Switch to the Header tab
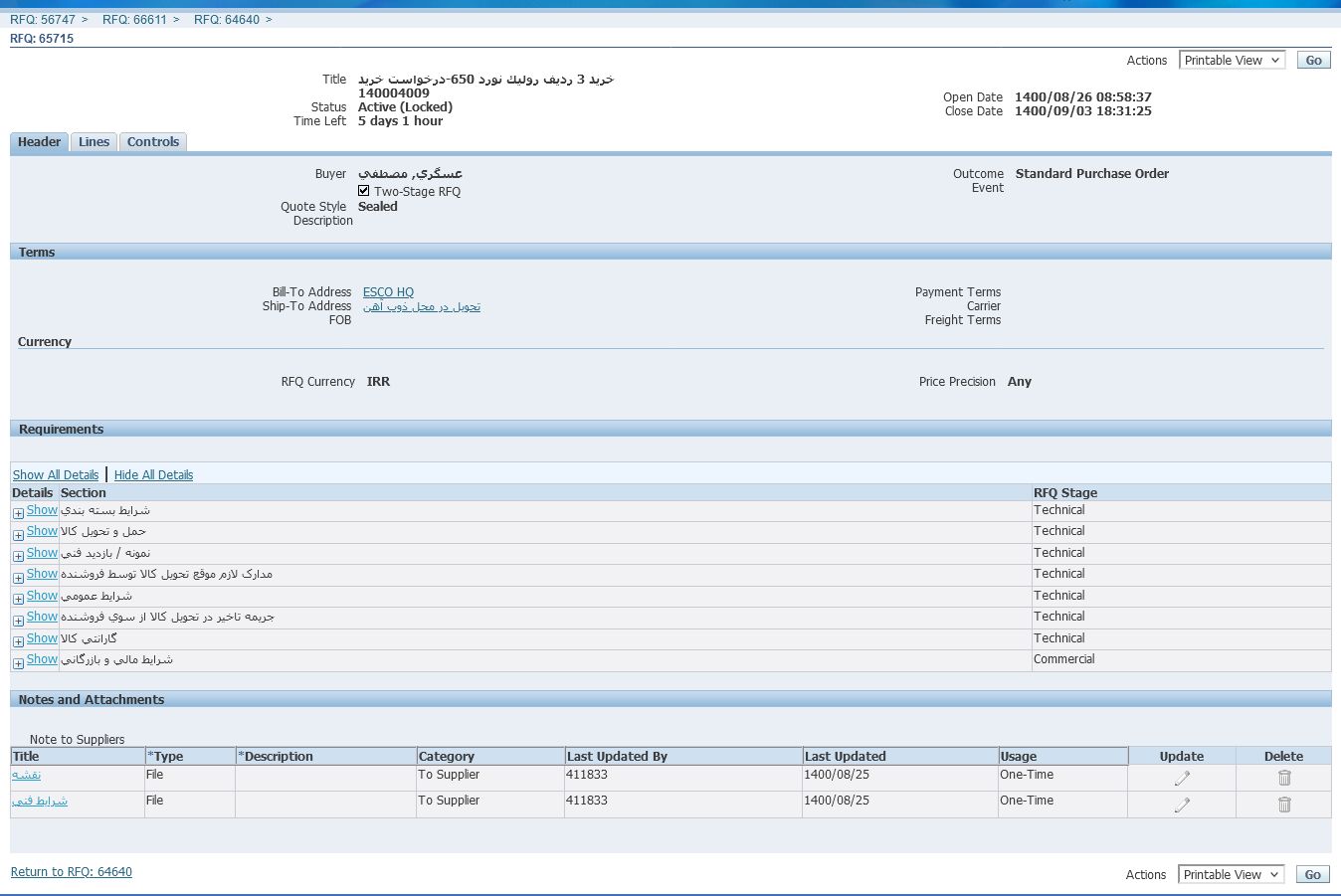 pos(40,142)
